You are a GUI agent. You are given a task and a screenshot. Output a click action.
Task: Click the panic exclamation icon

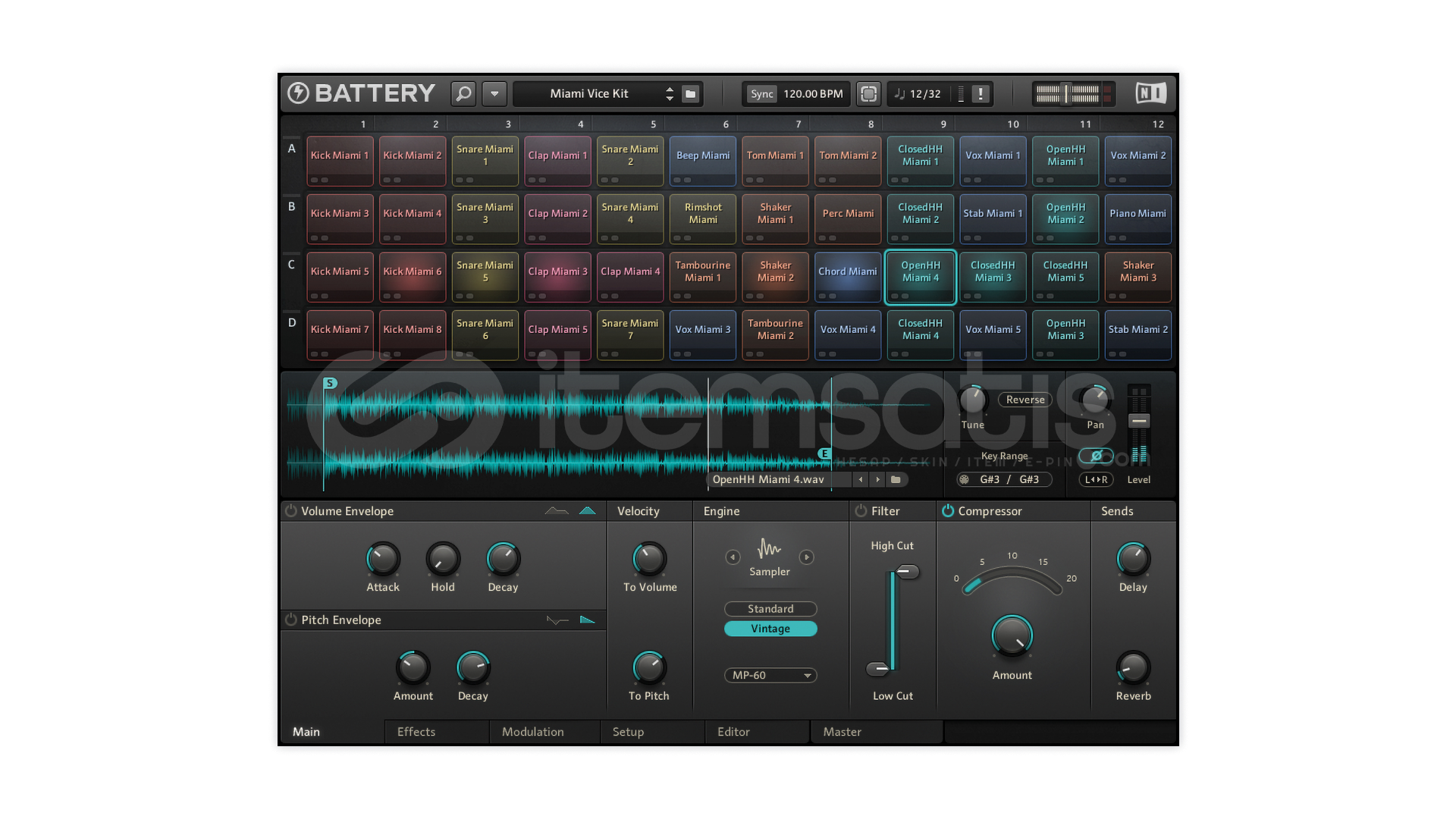(x=981, y=93)
